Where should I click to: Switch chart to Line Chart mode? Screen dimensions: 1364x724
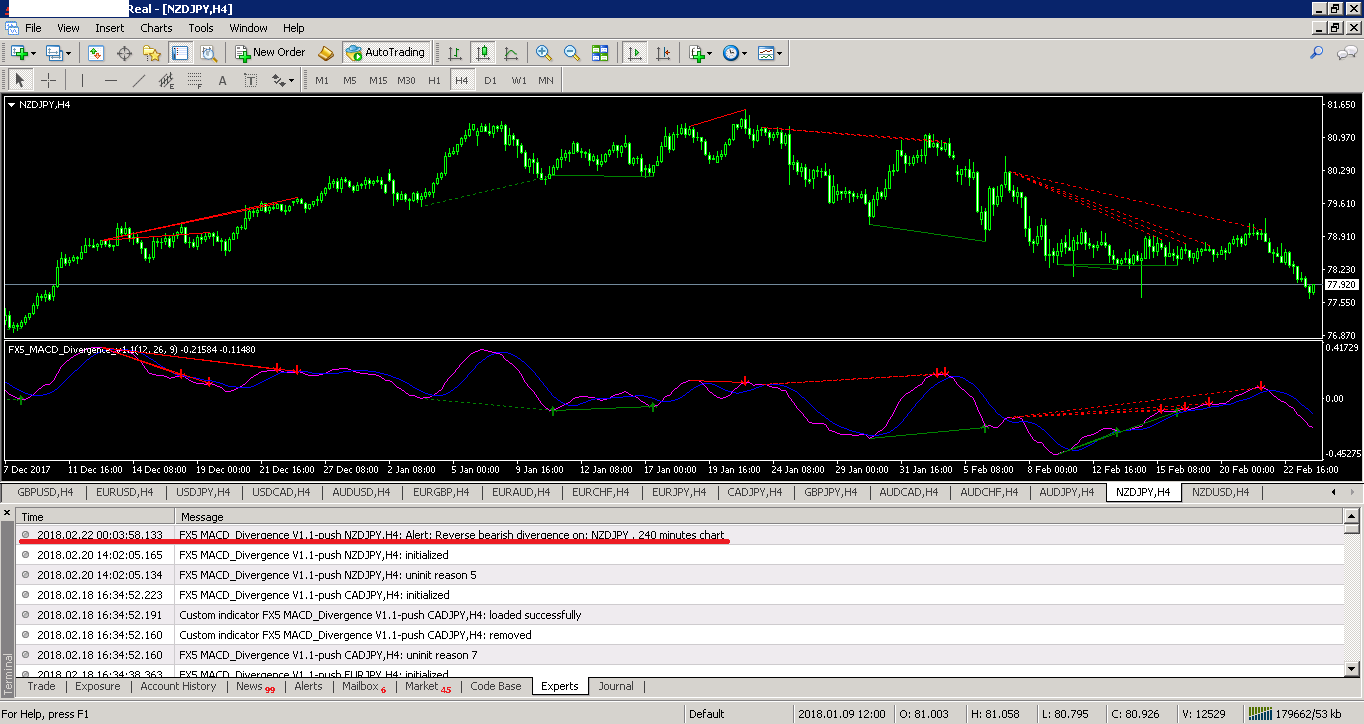coord(511,53)
